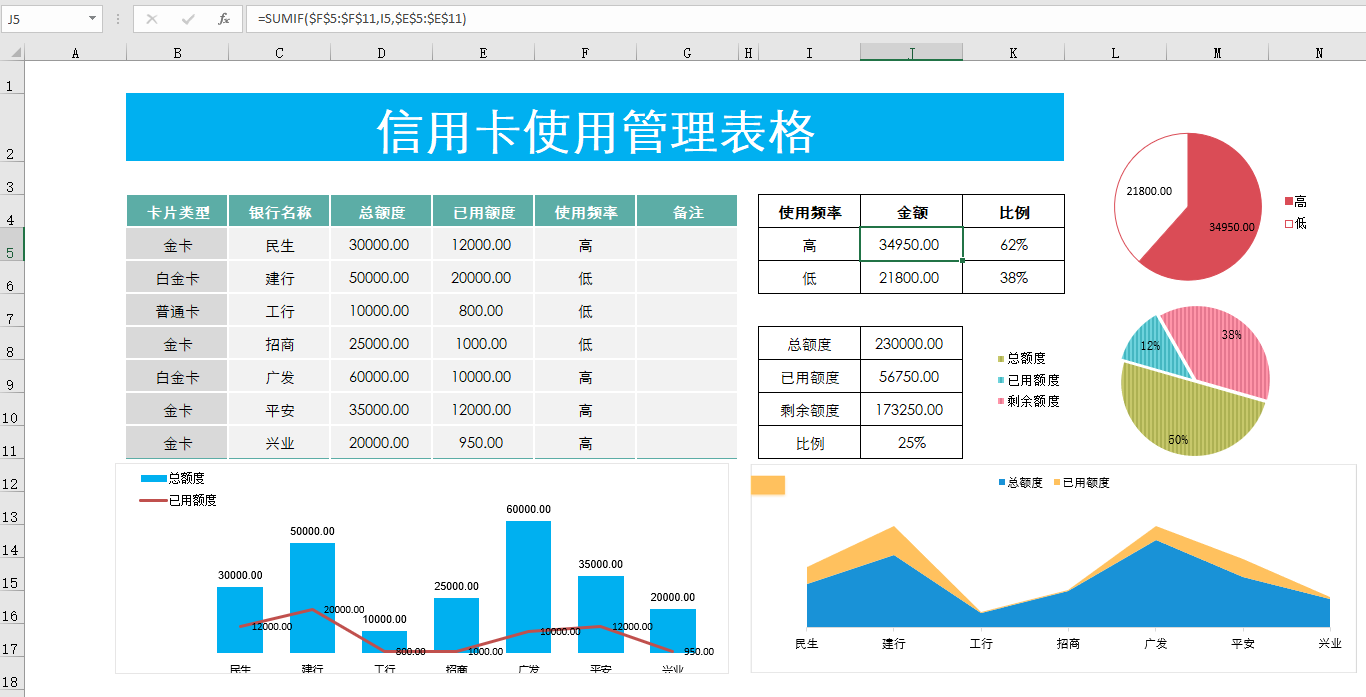
Task: Select the row 5 header
Action: tap(12, 245)
